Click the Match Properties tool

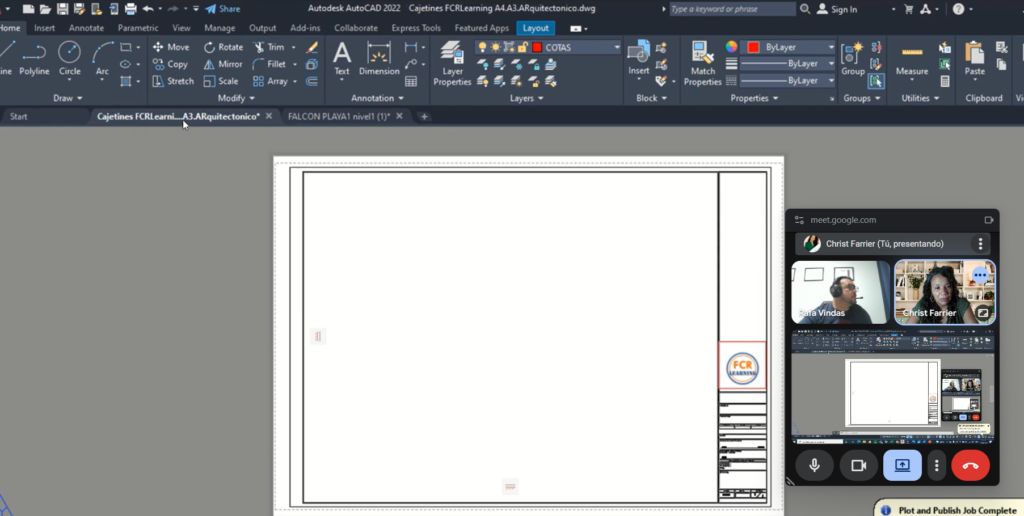703,63
